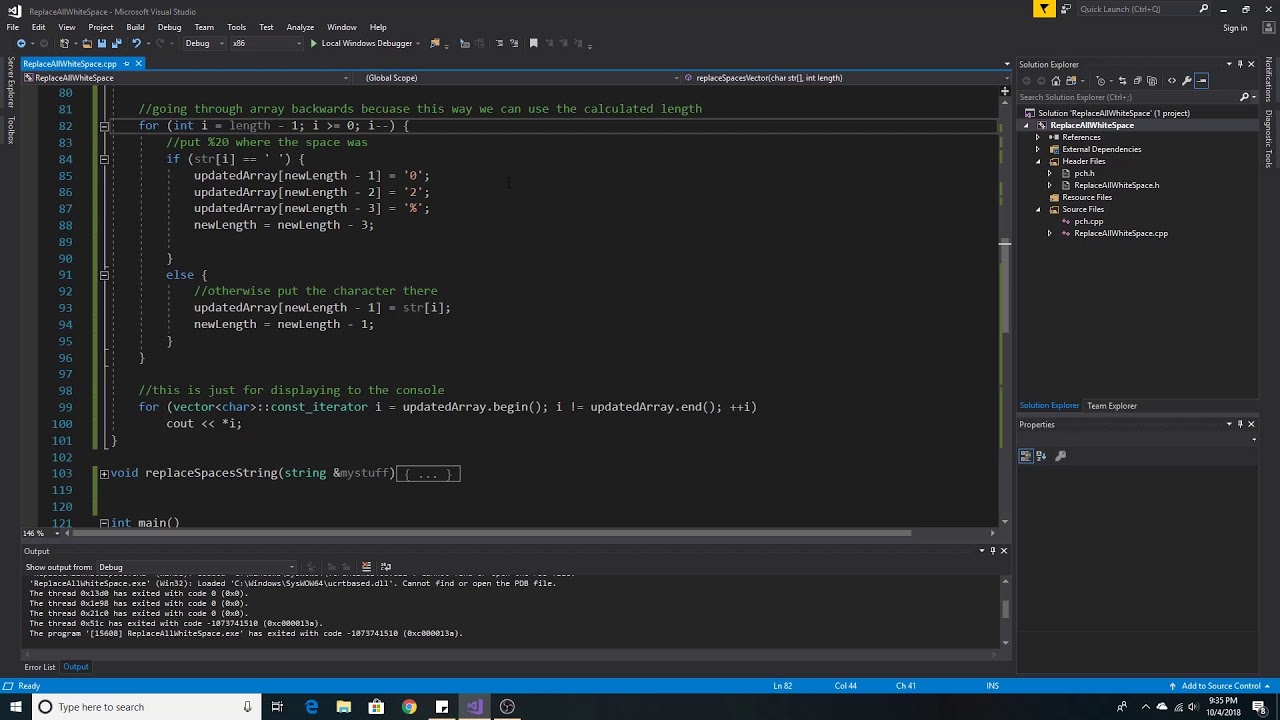This screenshot has width=1280, height=720.
Task: Toggle the bookmark icon in toolbar
Action: click(533, 43)
